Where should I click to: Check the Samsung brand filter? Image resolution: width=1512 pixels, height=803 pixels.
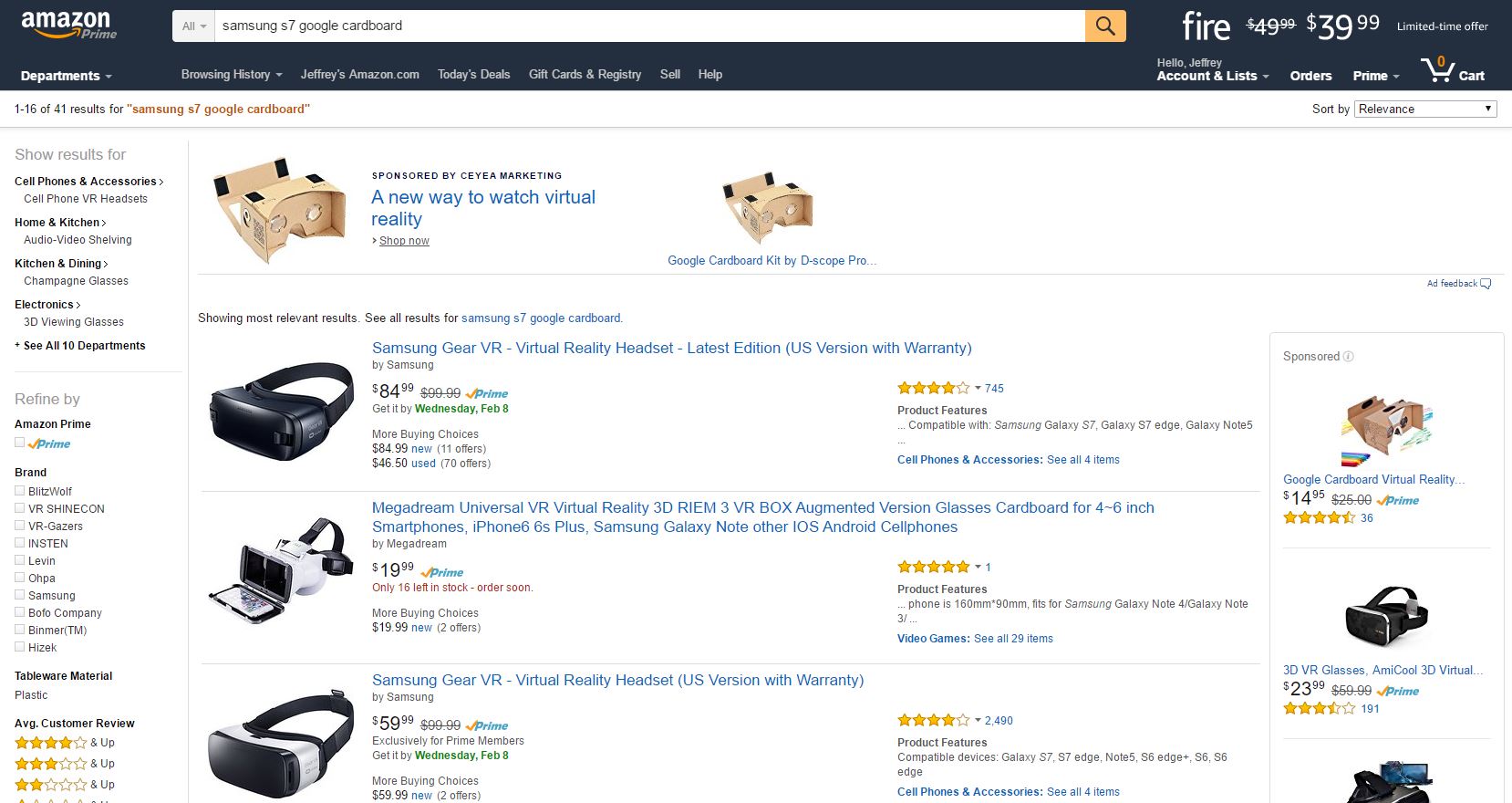(20, 595)
